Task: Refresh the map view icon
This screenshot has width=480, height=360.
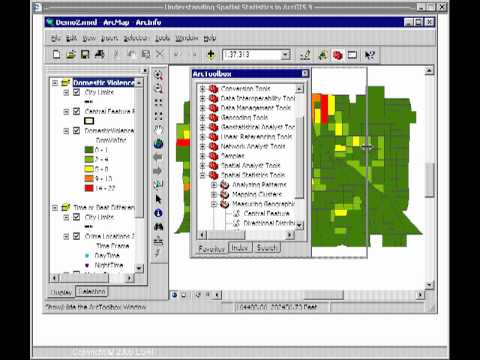Action: coord(199,295)
